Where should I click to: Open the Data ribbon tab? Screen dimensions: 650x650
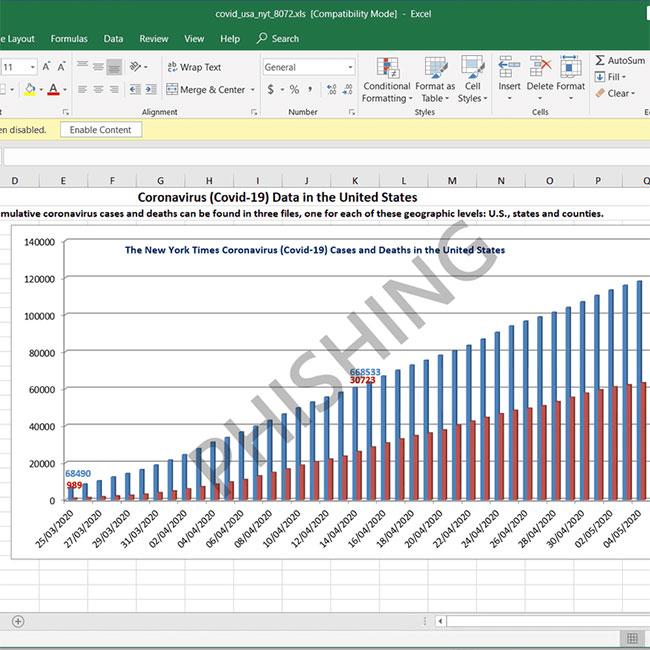(113, 39)
